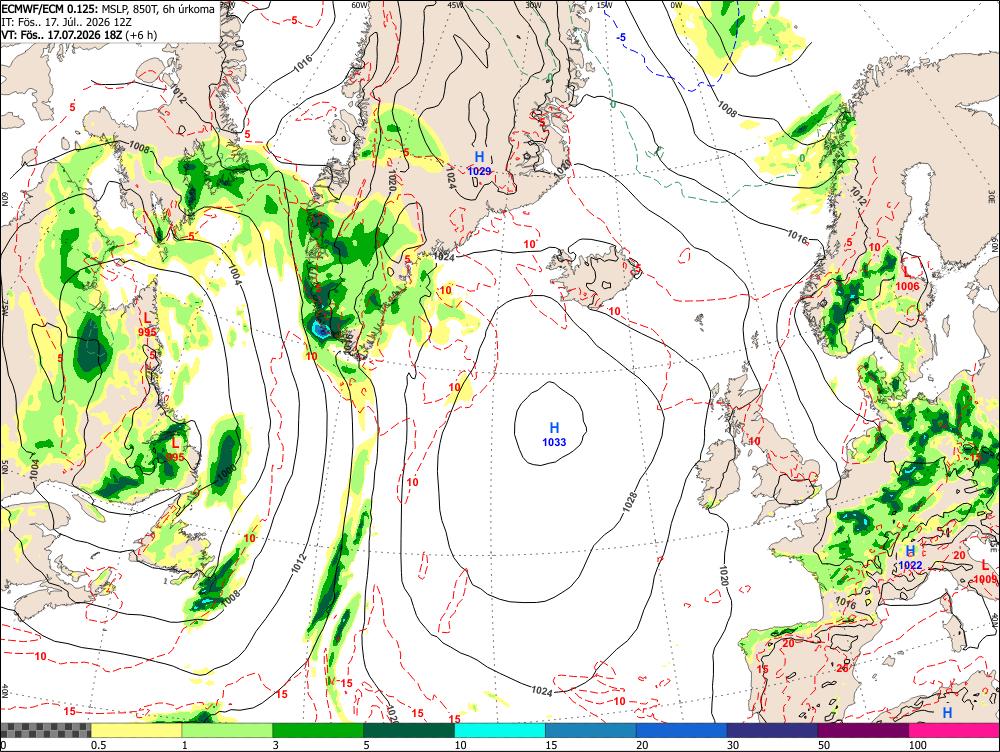
Task: Click the legend tick label '0'
Action: tap(3, 745)
